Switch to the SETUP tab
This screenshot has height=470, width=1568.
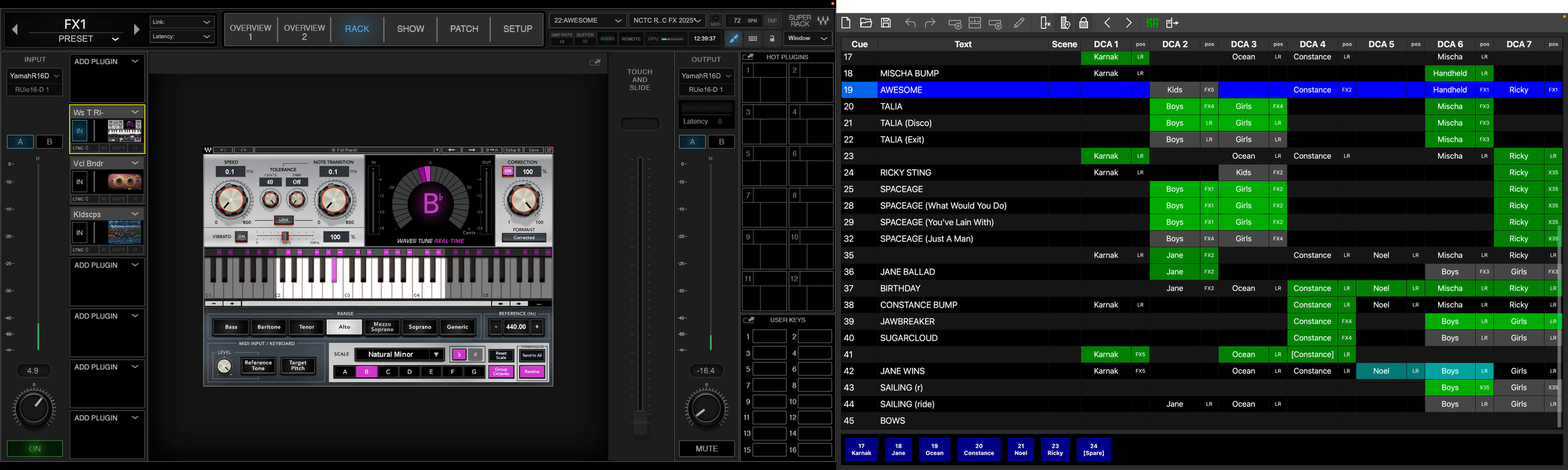pyautogui.click(x=517, y=29)
